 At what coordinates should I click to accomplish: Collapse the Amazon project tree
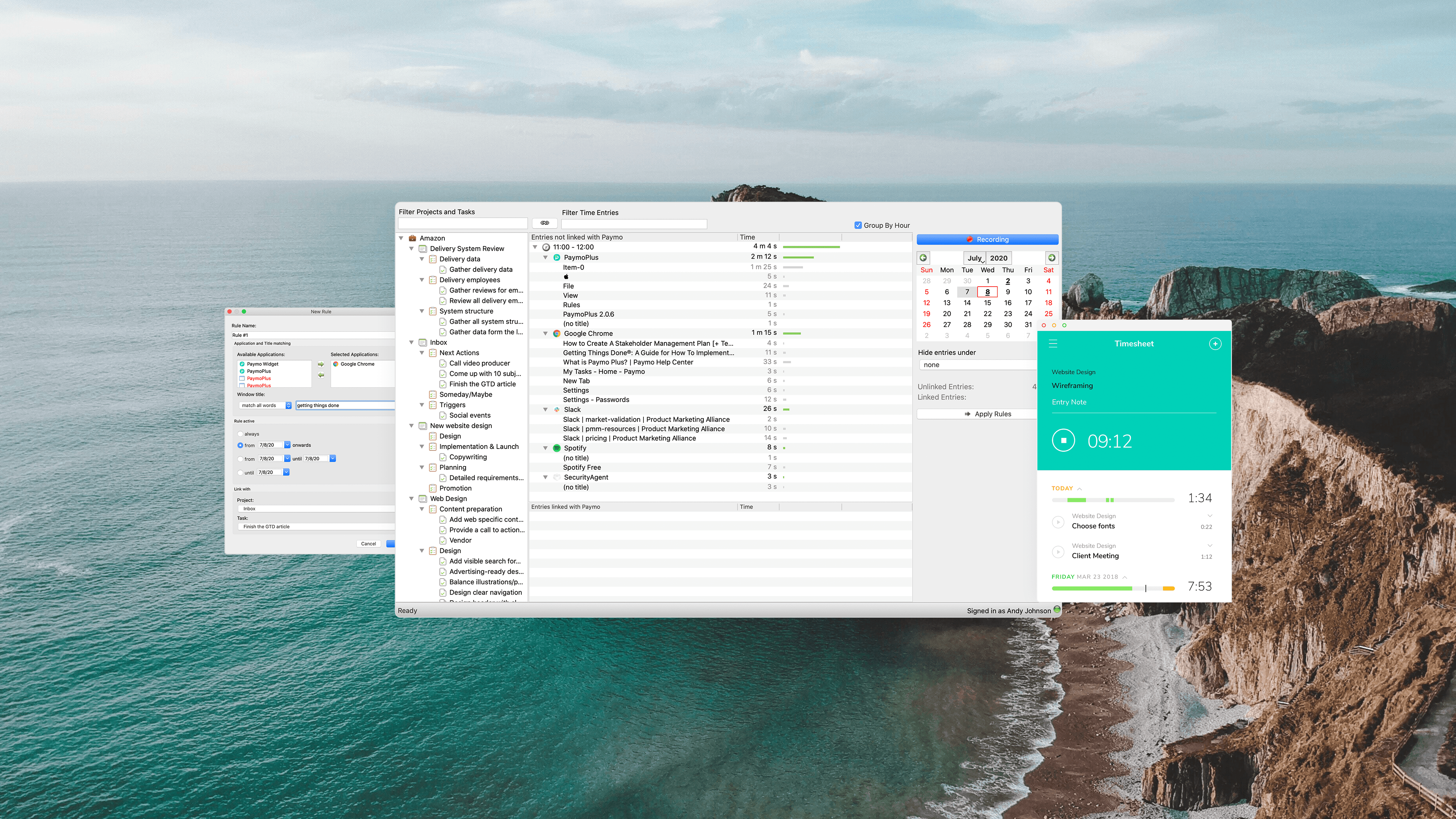pyautogui.click(x=401, y=238)
